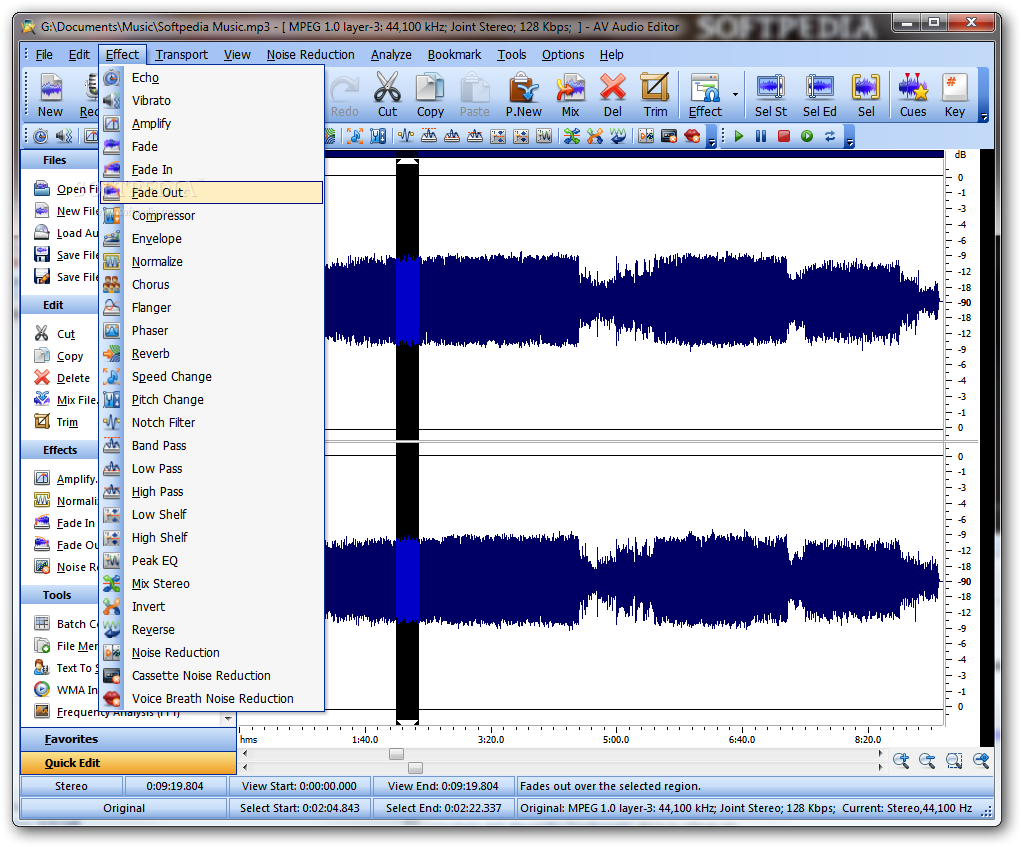Click the Mix Stereo small toolbar icon

tap(572, 136)
